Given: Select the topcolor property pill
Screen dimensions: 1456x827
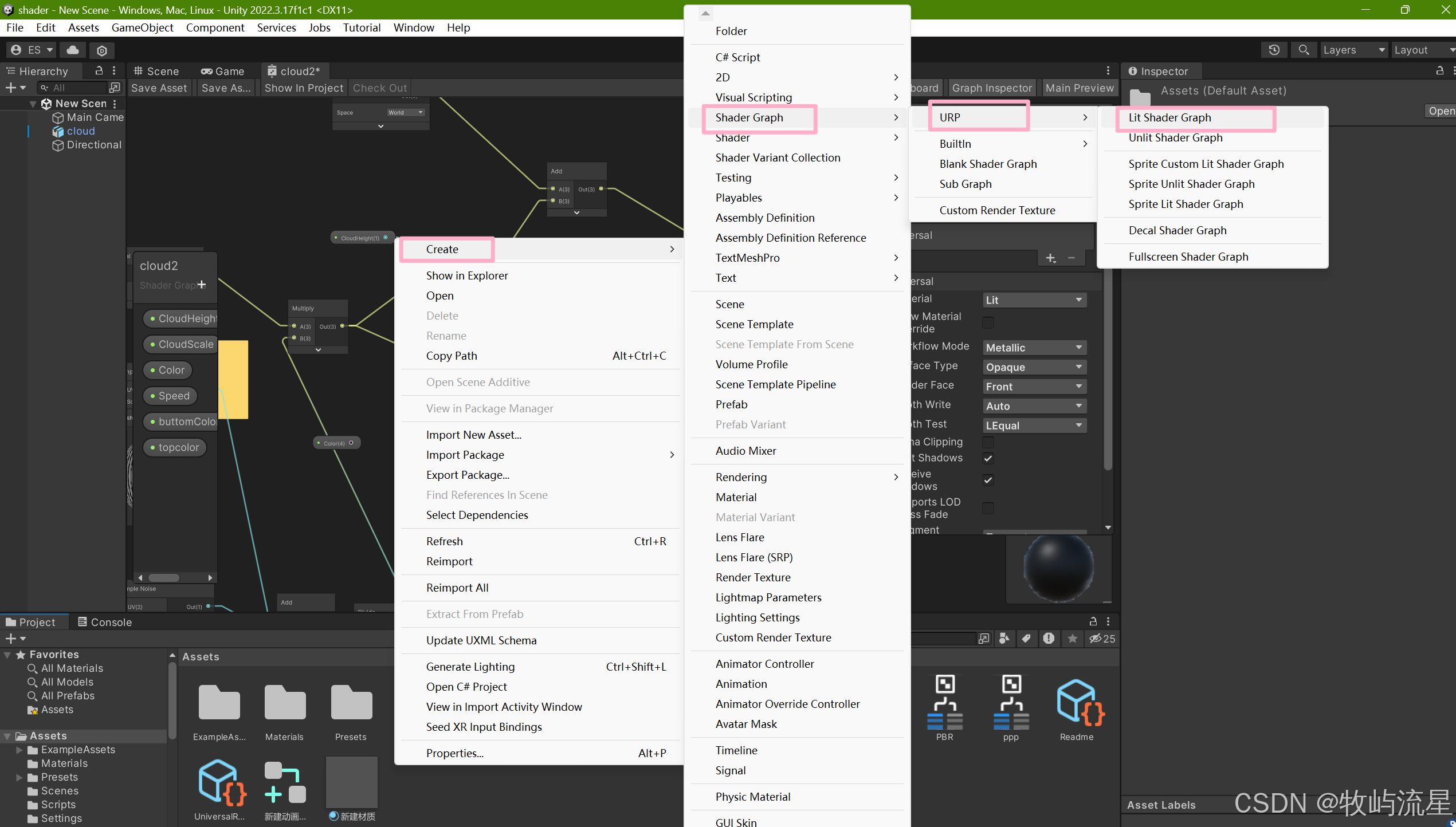Looking at the screenshot, I should click(x=175, y=447).
